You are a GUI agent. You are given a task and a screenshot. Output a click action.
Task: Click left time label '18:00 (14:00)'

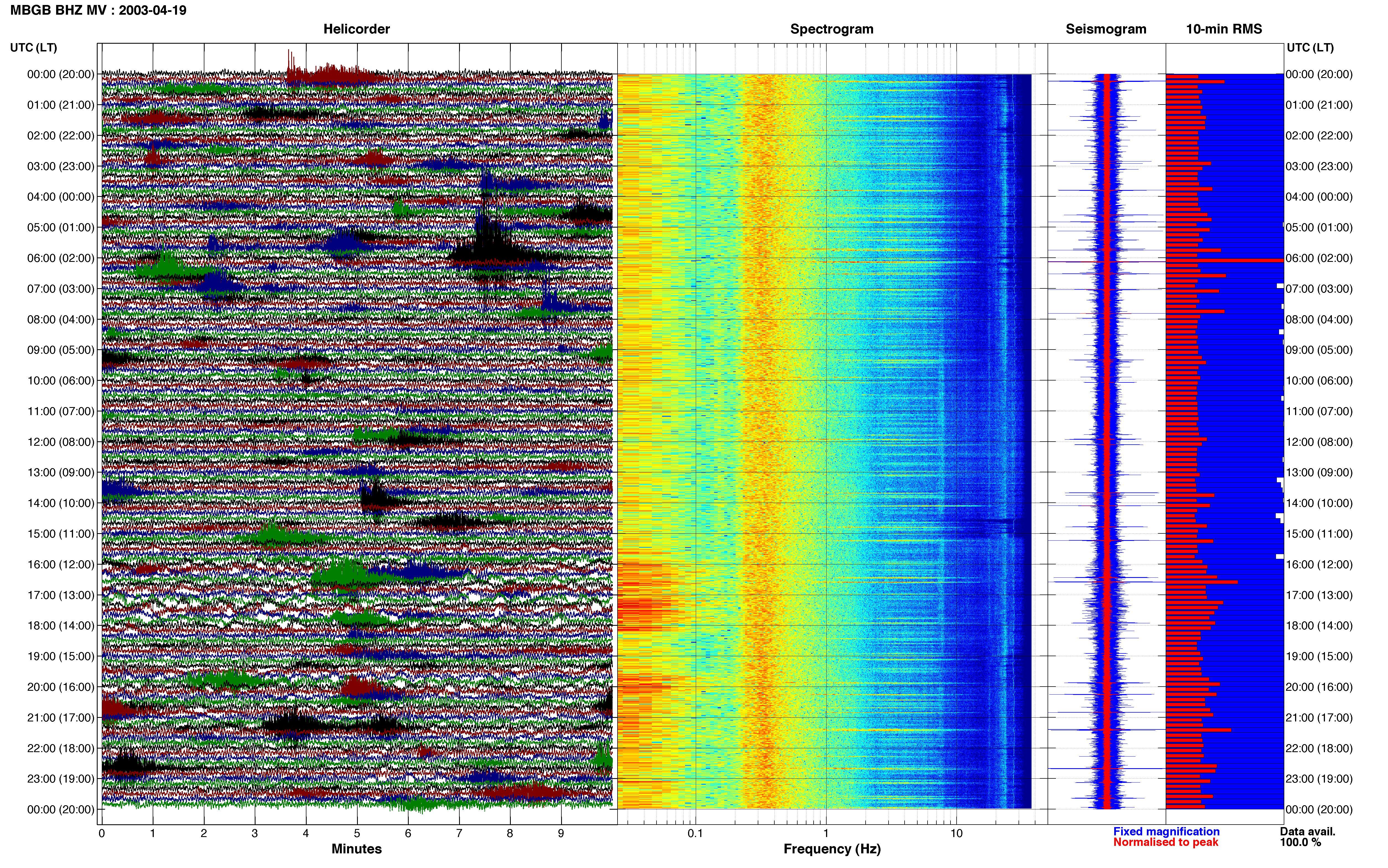click(61, 625)
